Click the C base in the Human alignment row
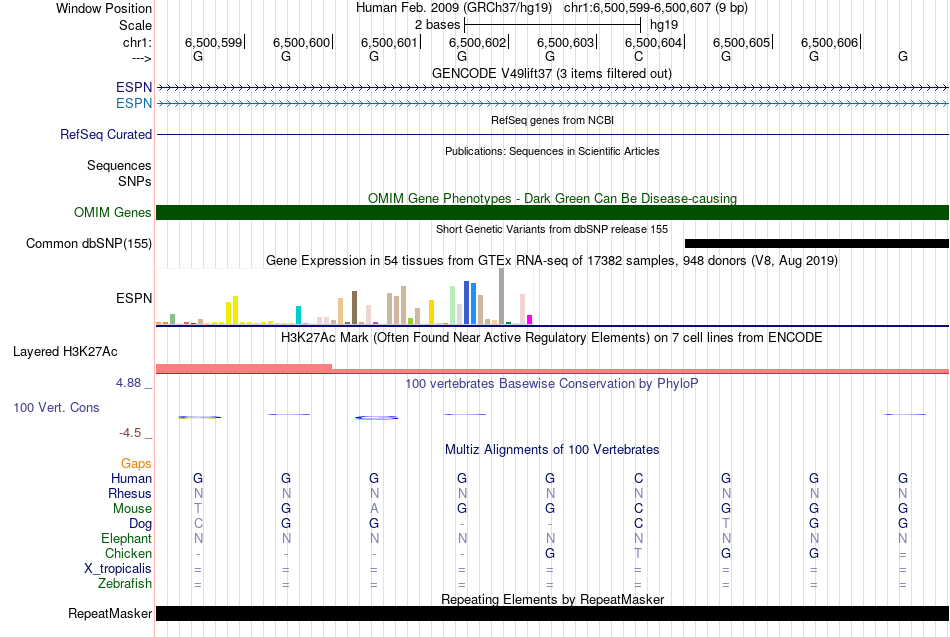This screenshot has width=950, height=637. [638, 479]
